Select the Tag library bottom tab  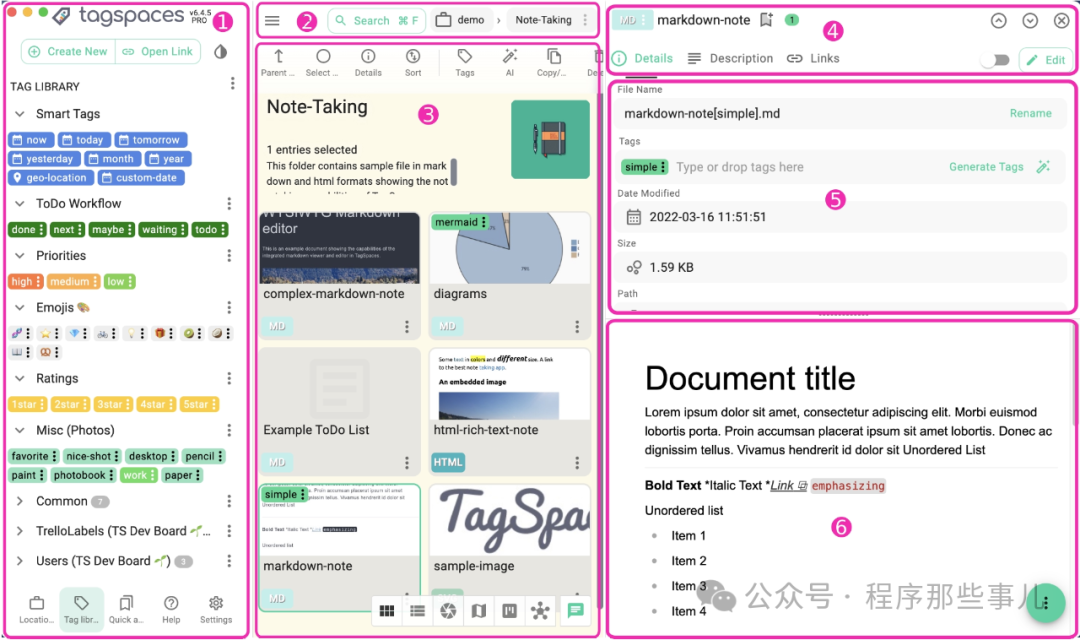[x=81, y=610]
